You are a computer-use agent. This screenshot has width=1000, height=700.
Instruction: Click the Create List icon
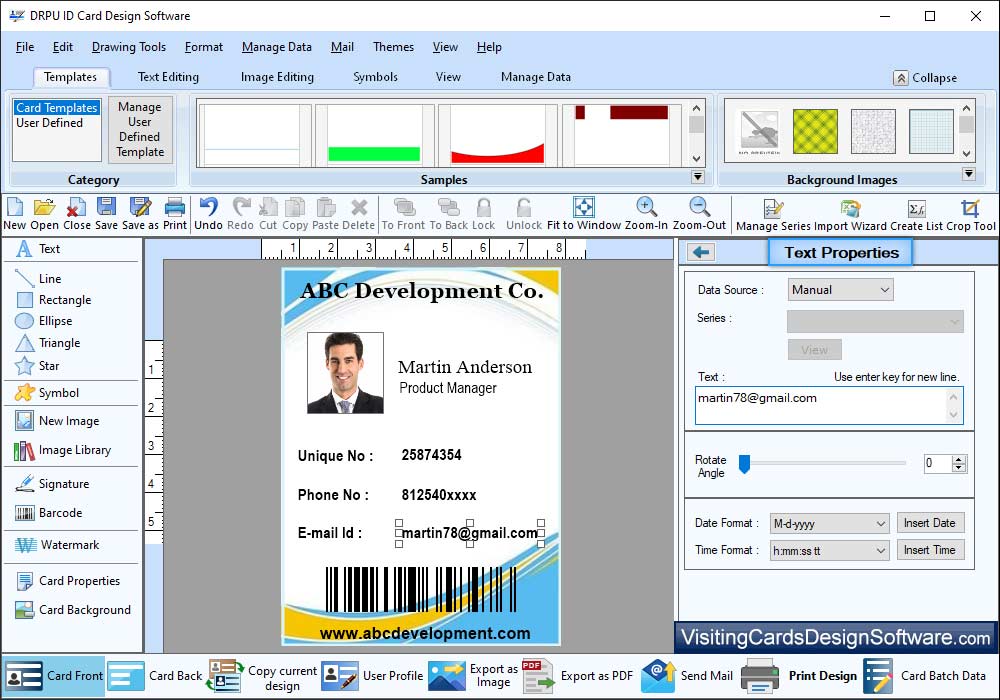(916, 215)
